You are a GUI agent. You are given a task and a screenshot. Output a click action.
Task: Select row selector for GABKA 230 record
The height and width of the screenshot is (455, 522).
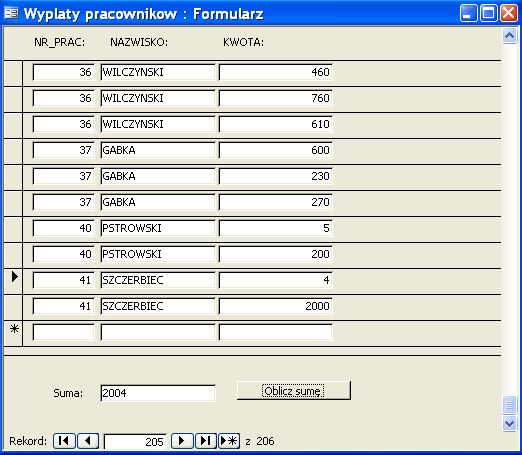pyautogui.click(x=13, y=177)
